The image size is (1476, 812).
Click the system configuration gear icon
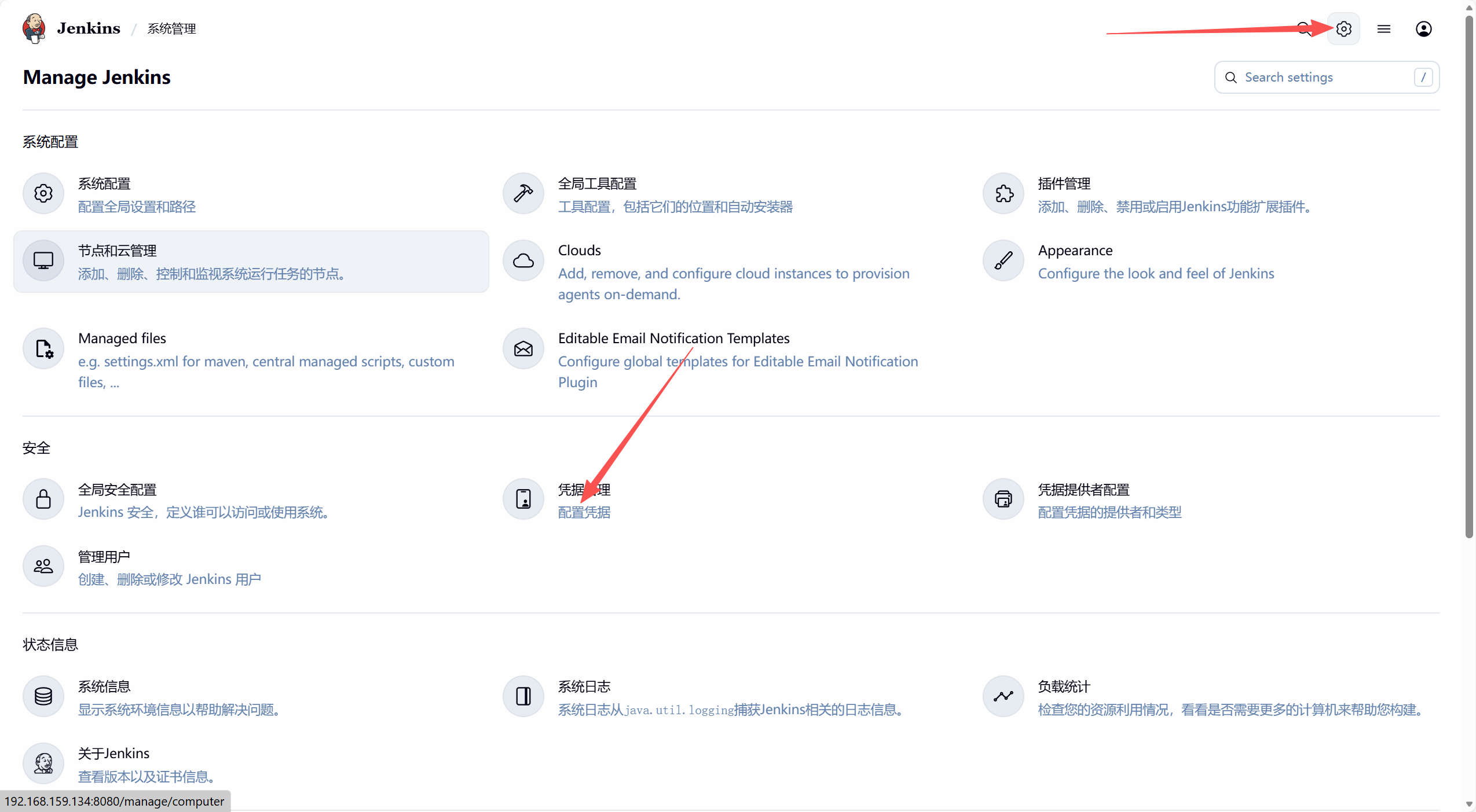[x=43, y=193]
